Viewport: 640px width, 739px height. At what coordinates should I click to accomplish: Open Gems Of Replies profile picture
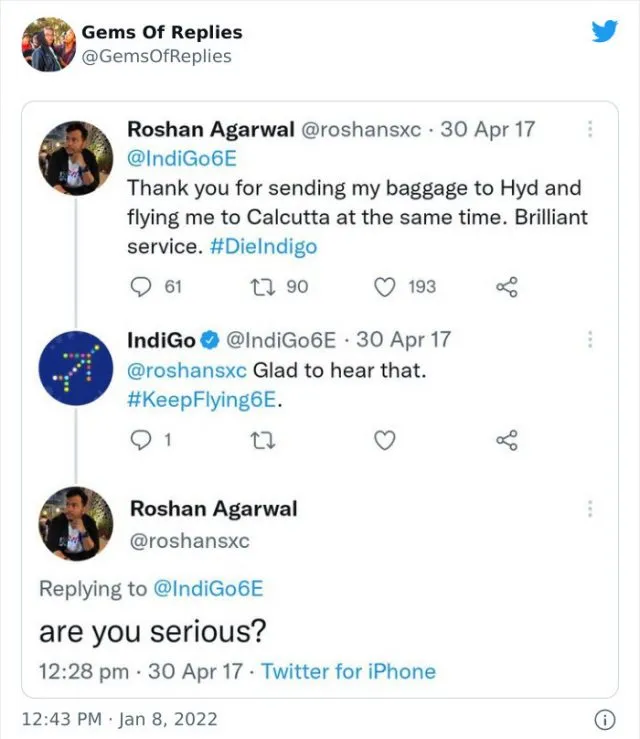(x=47, y=44)
